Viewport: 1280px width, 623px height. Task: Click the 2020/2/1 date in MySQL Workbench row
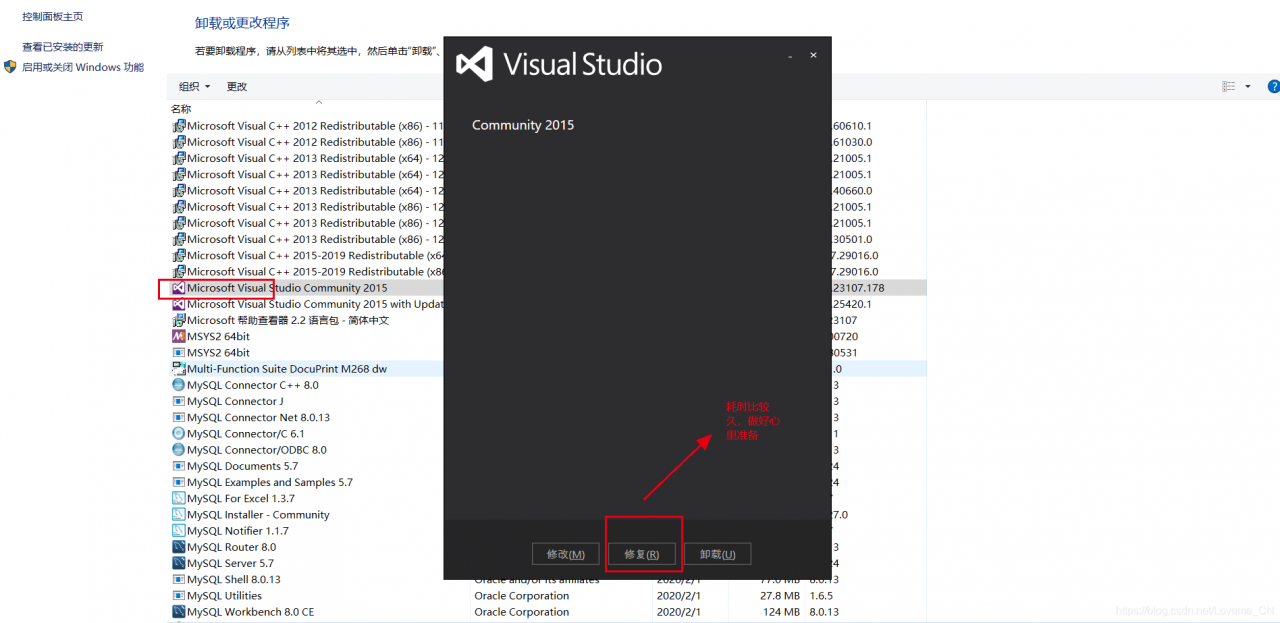pyautogui.click(x=679, y=612)
